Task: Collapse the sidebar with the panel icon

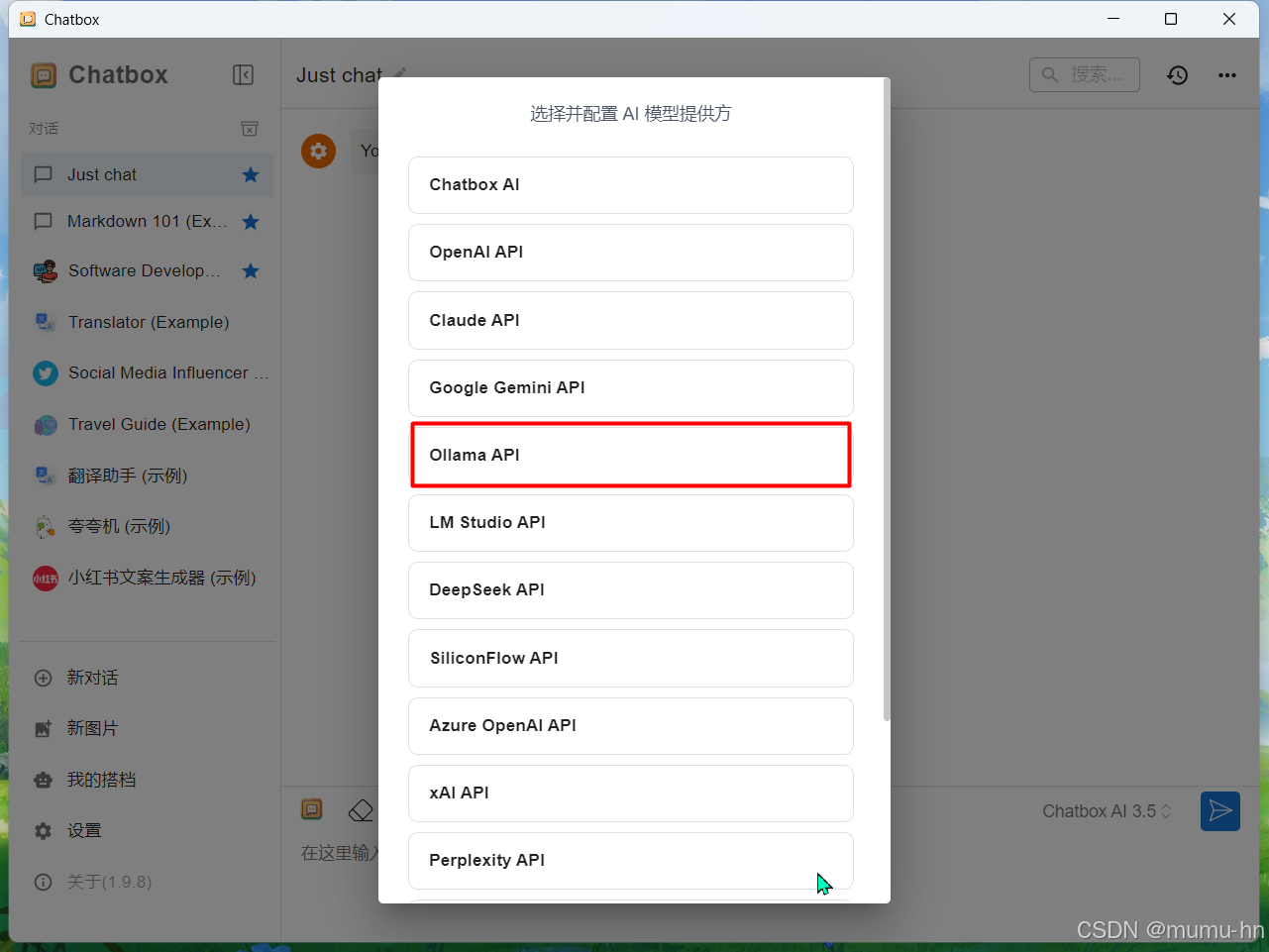Action: coord(244,75)
